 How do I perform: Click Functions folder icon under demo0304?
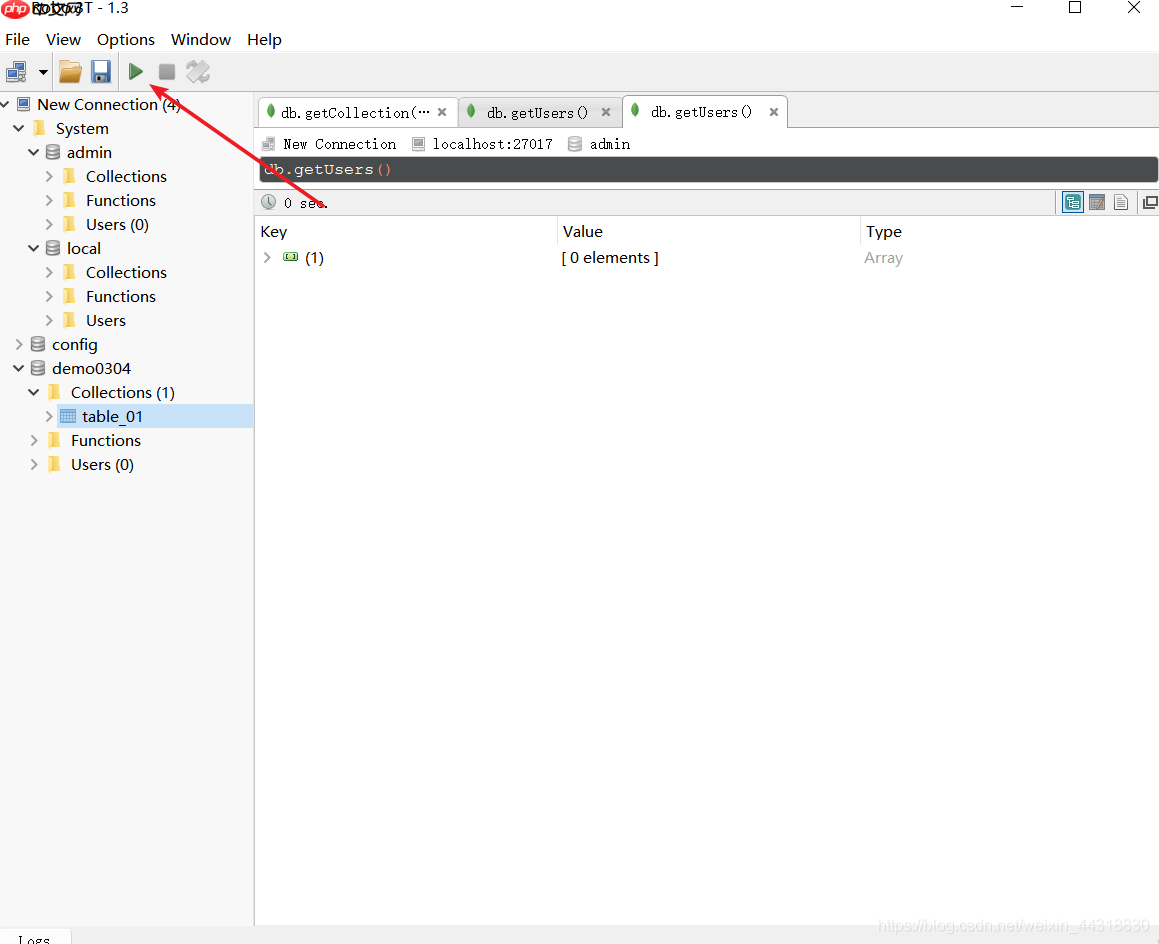55,441
